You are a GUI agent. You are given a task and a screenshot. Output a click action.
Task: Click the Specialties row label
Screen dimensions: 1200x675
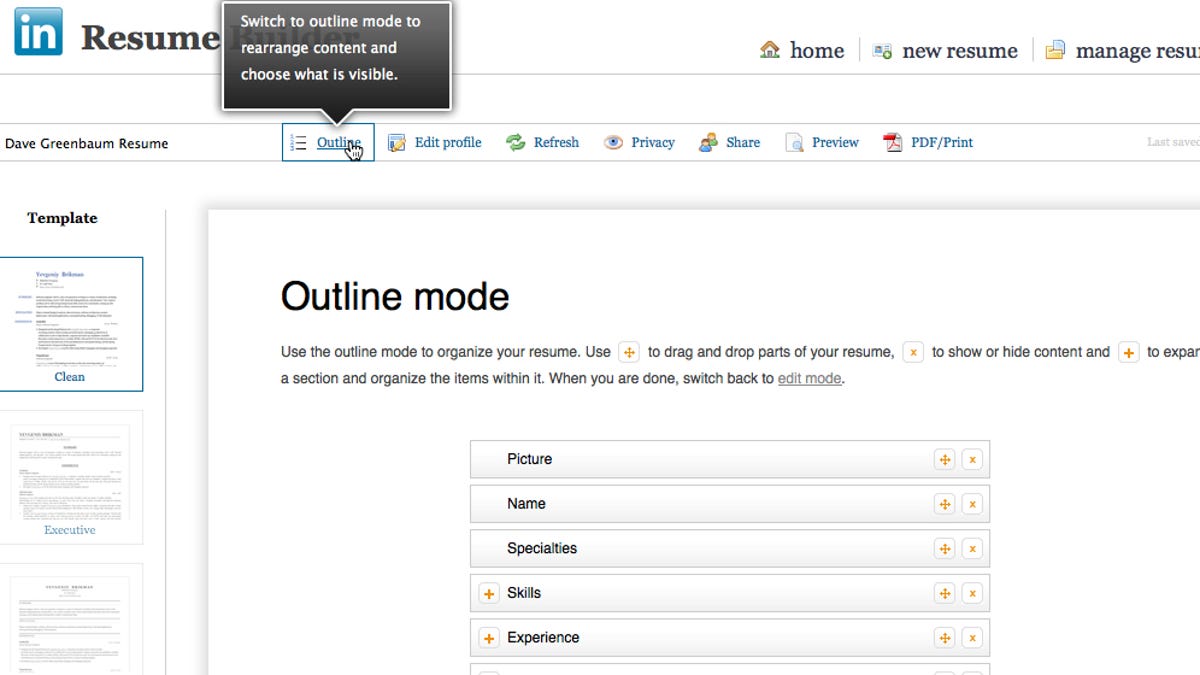(542, 548)
